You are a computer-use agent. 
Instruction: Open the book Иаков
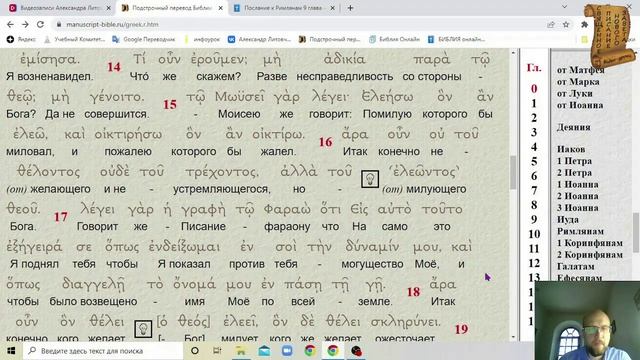[571, 149]
